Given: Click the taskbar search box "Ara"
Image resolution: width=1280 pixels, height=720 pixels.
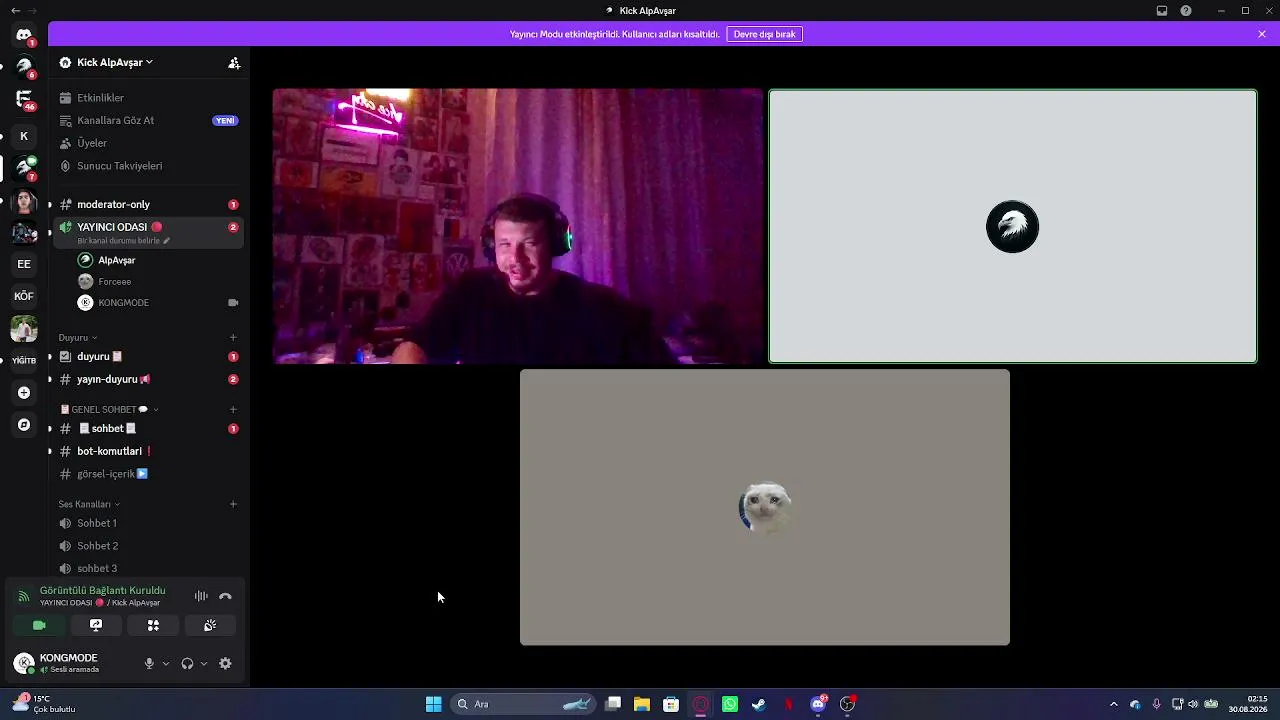Looking at the screenshot, I should tap(523, 704).
